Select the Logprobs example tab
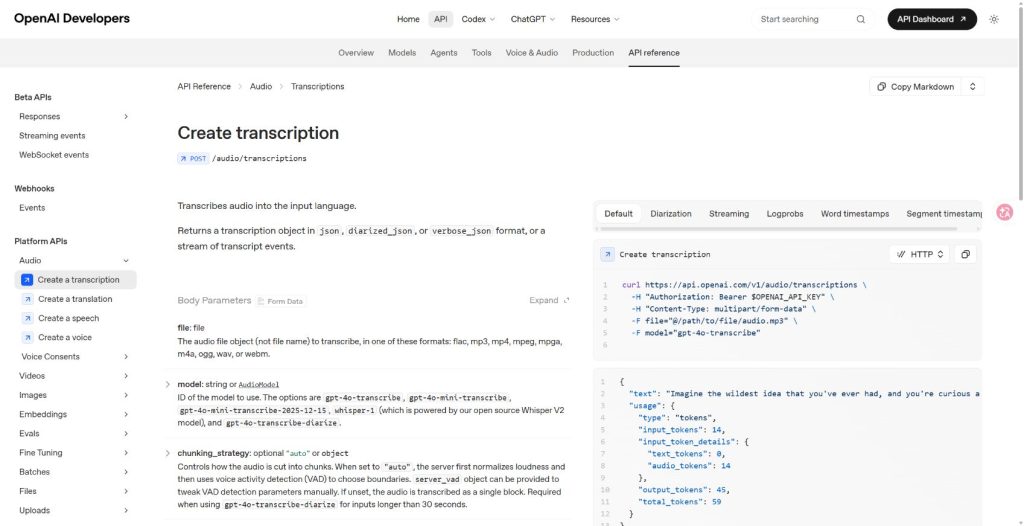Screen dimensions: 1024x526 coord(785,214)
